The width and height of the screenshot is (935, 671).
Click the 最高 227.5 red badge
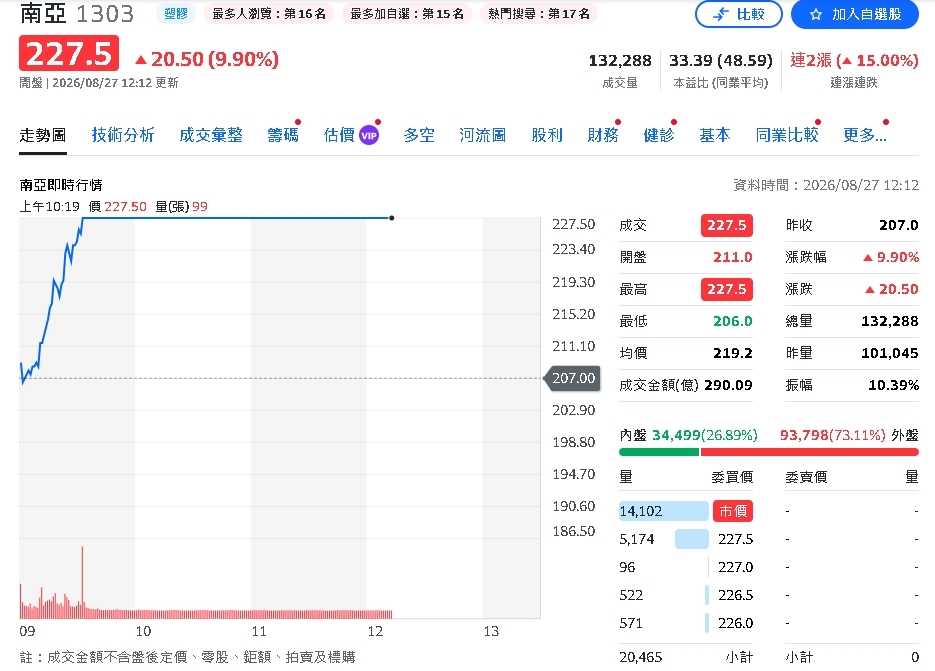point(726,289)
